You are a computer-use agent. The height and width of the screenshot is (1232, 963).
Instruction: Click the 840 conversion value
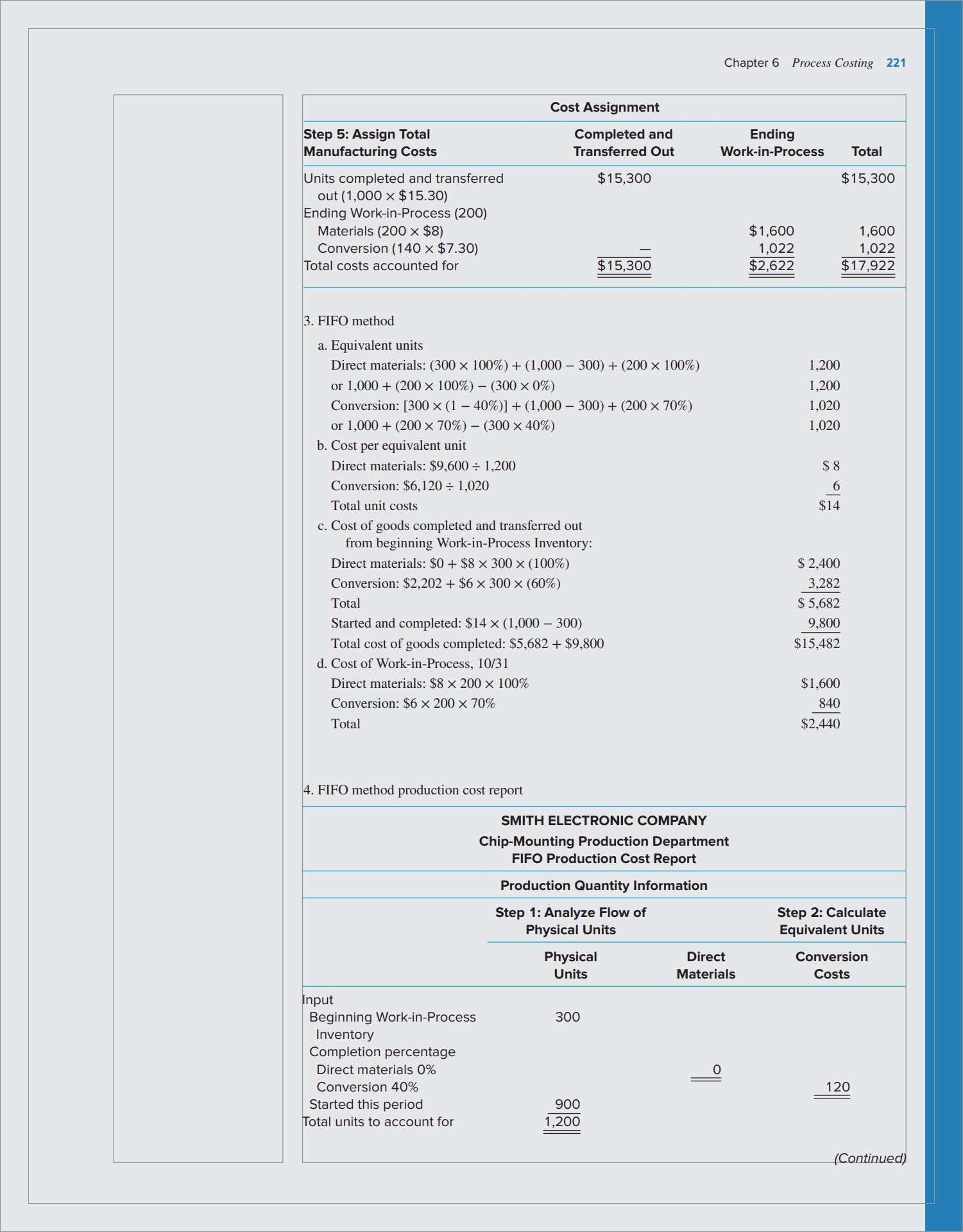click(829, 703)
